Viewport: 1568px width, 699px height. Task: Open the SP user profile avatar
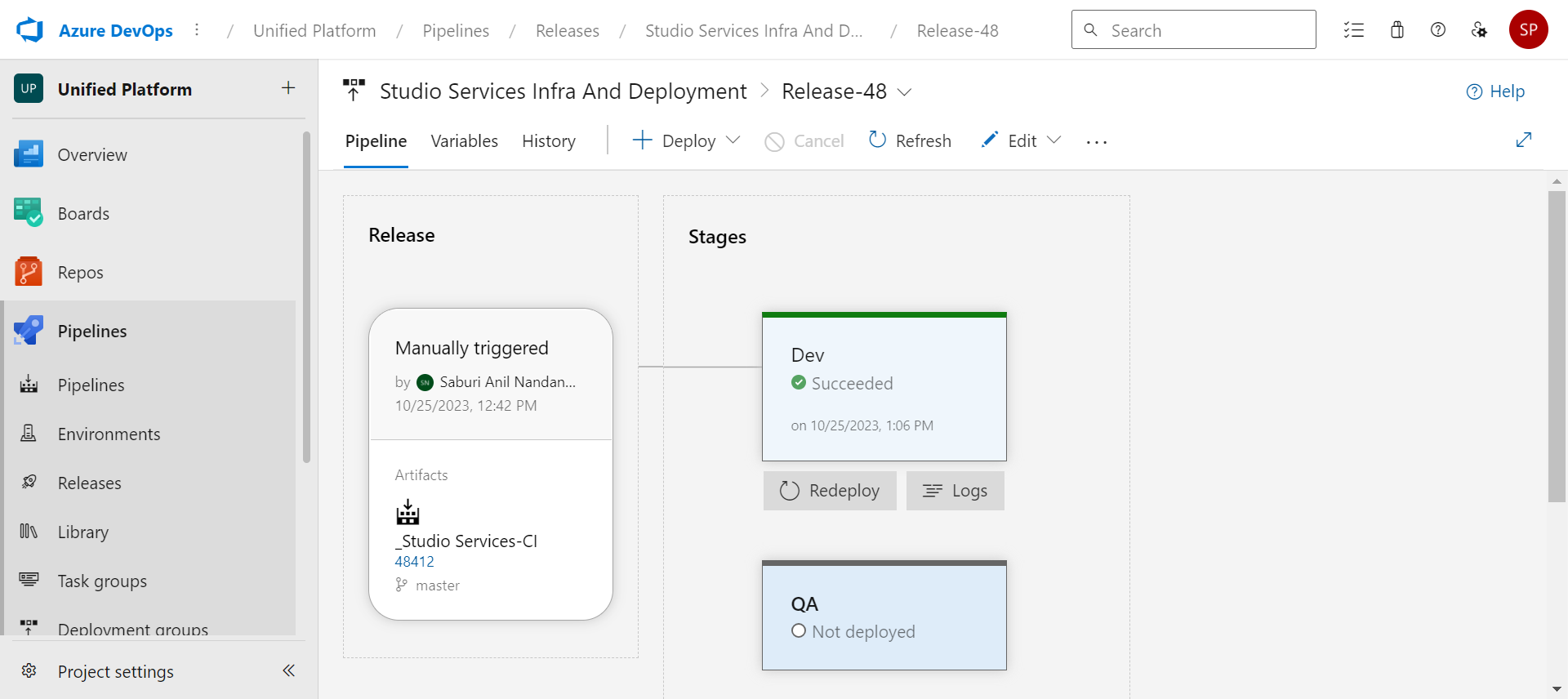tap(1529, 30)
